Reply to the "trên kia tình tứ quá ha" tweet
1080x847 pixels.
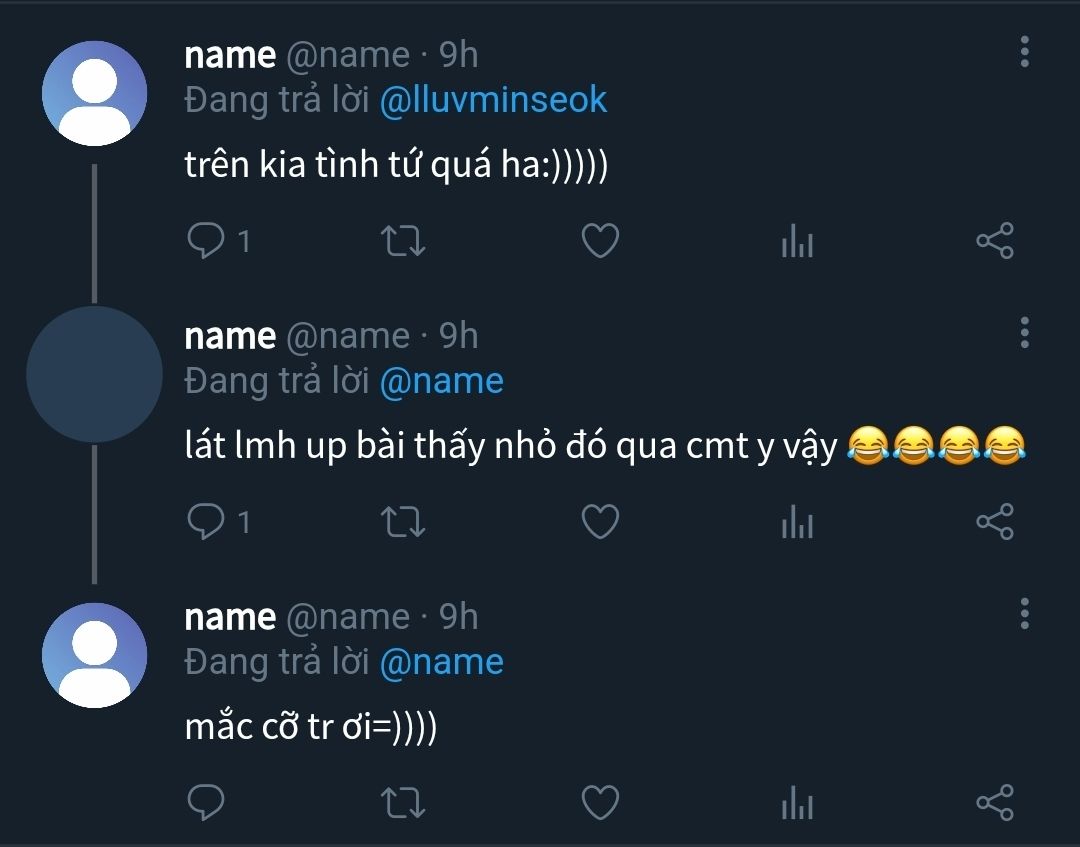click(x=206, y=241)
